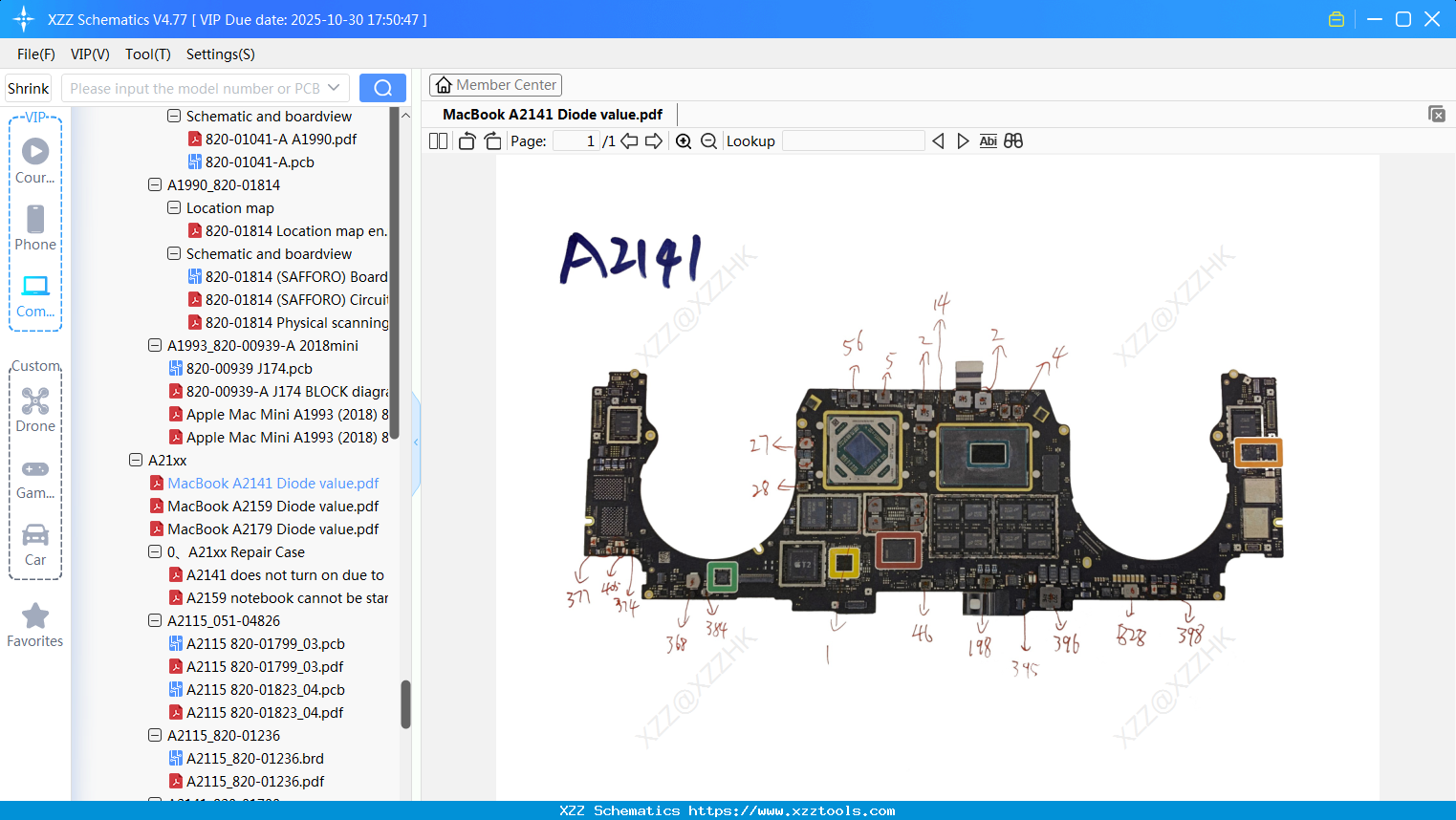Open 820-01814 Physical scanning file
Viewport: 1456px width, 820px height.
pos(287,323)
